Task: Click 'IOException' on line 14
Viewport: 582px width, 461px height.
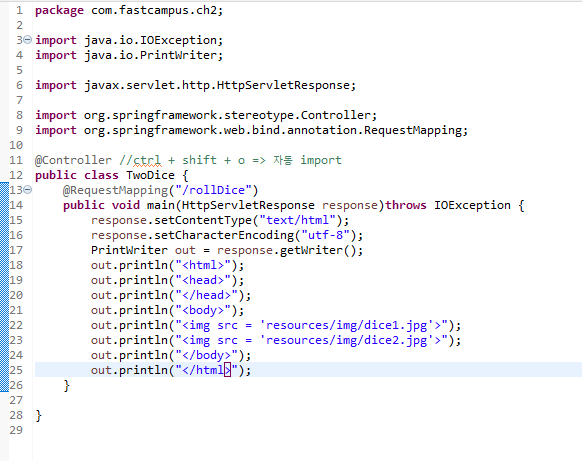Action: tap(473, 205)
